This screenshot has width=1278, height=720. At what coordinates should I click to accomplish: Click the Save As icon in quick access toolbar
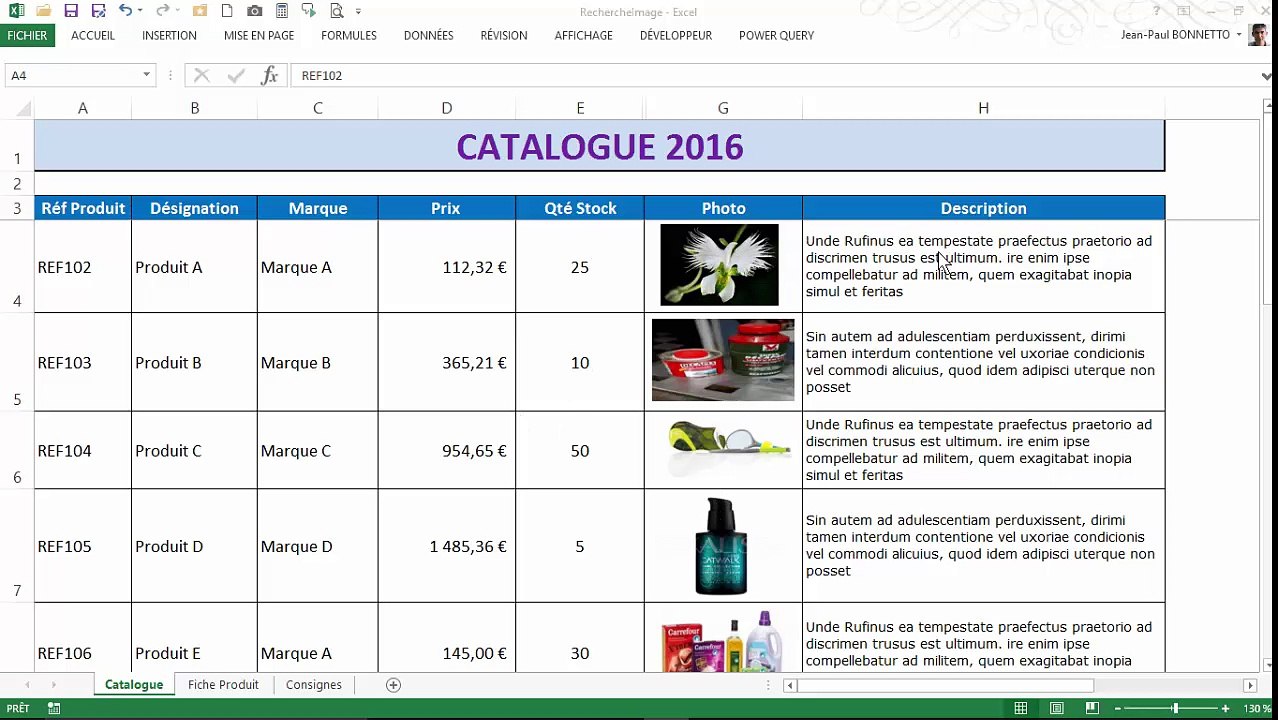click(97, 11)
